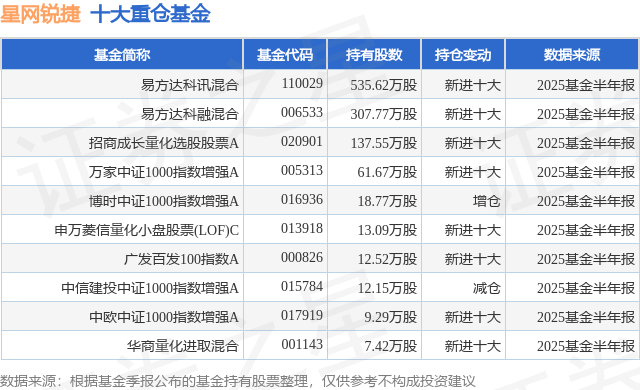Image resolution: width=640 pixels, height=390 pixels.
Task: Select 申万菱信量化小盘股票(LOF)C row name
Action: pyautogui.click(x=147, y=230)
